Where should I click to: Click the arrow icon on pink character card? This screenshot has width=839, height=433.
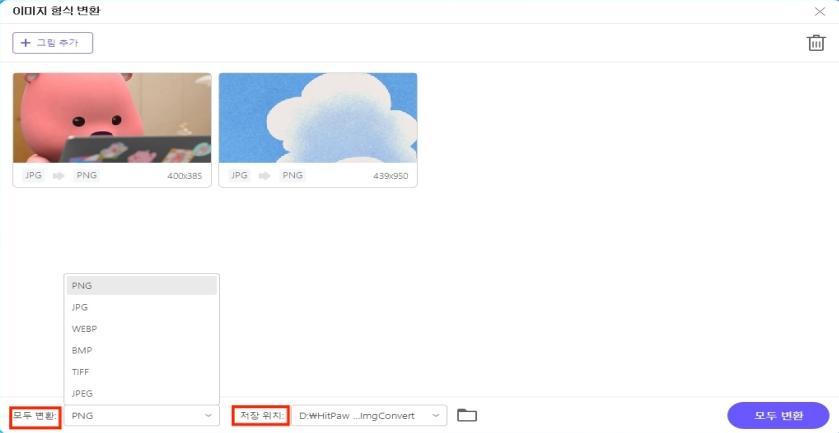pos(59,175)
